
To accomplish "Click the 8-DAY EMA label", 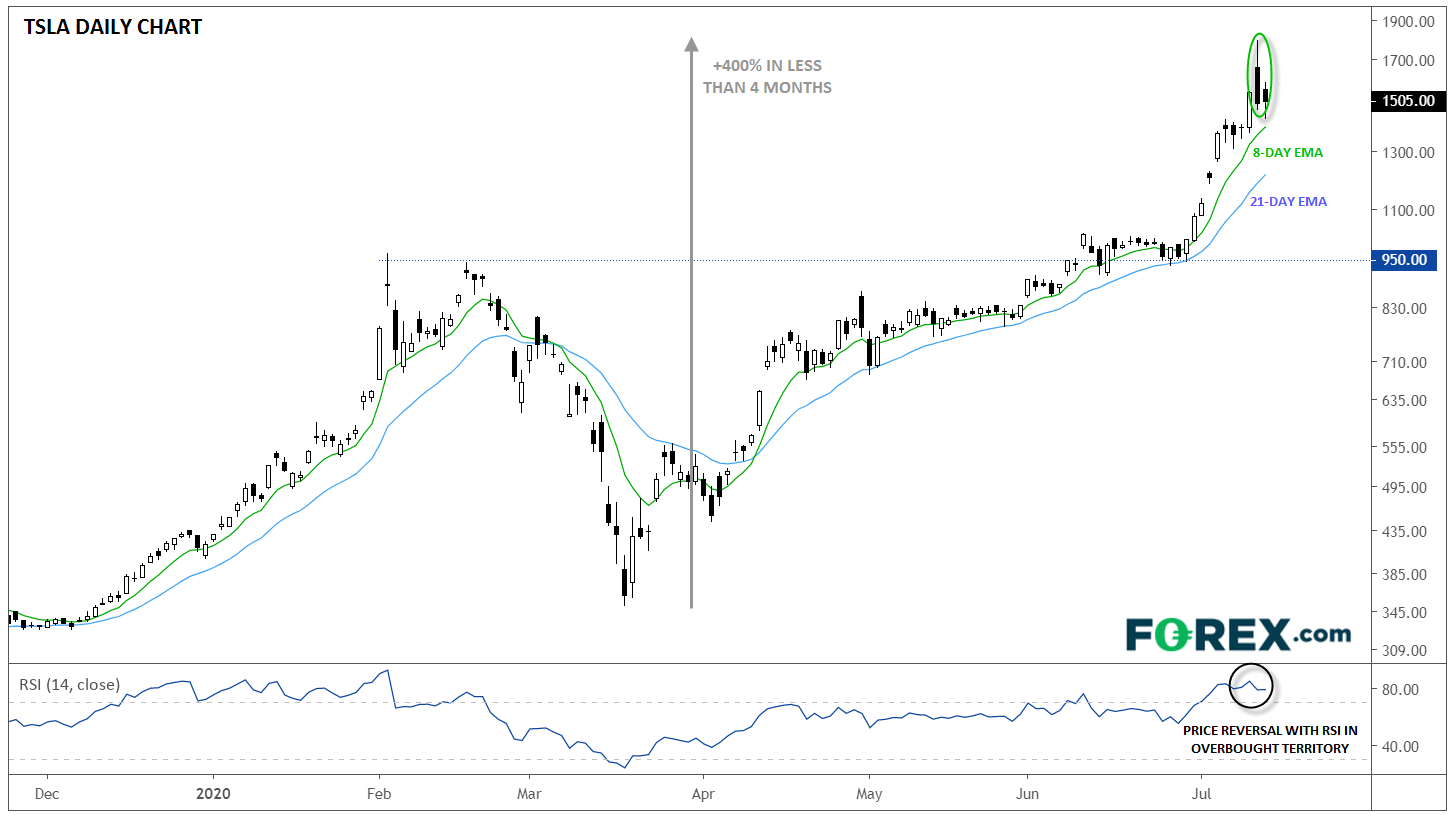I will [1288, 153].
